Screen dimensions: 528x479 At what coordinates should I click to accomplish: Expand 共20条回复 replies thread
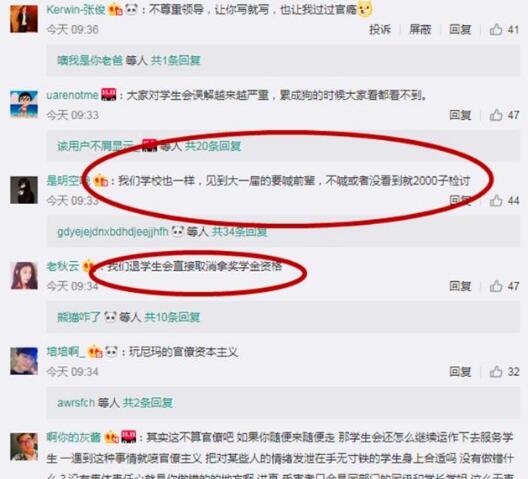click(x=213, y=146)
